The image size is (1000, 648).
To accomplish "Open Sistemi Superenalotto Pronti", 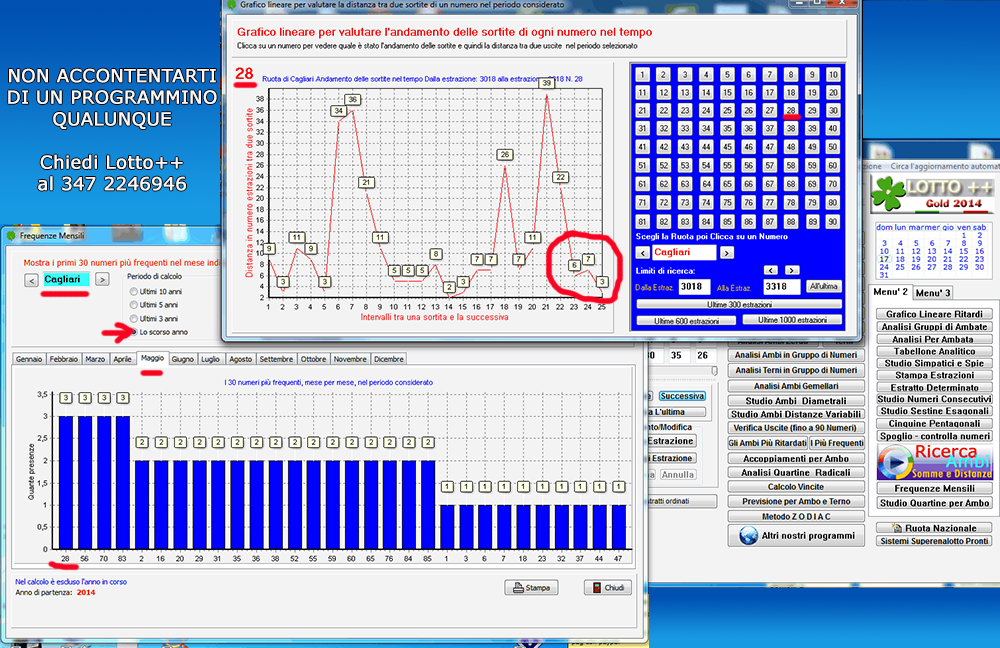I will (x=934, y=541).
